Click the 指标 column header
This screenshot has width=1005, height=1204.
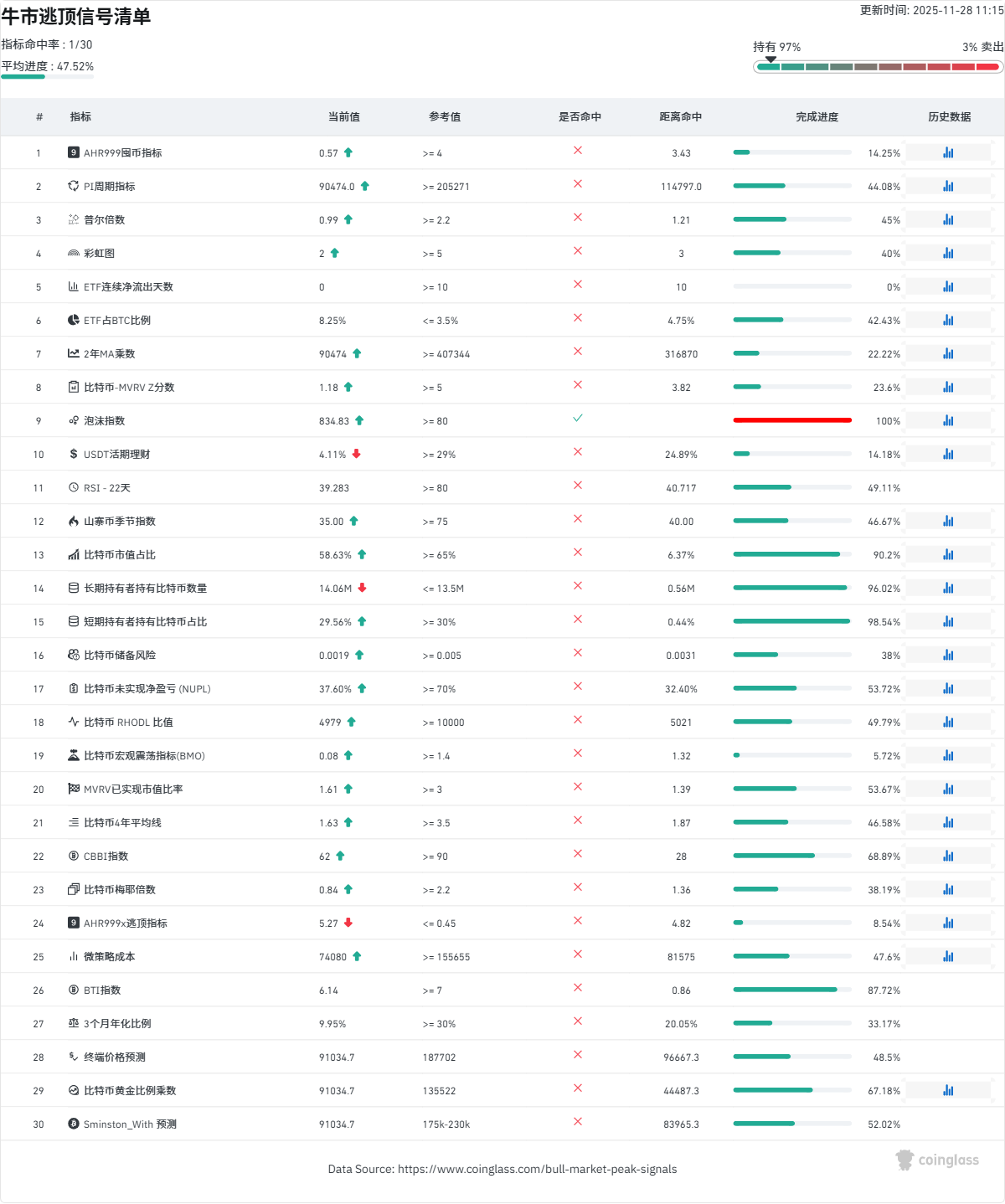(x=80, y=117)
